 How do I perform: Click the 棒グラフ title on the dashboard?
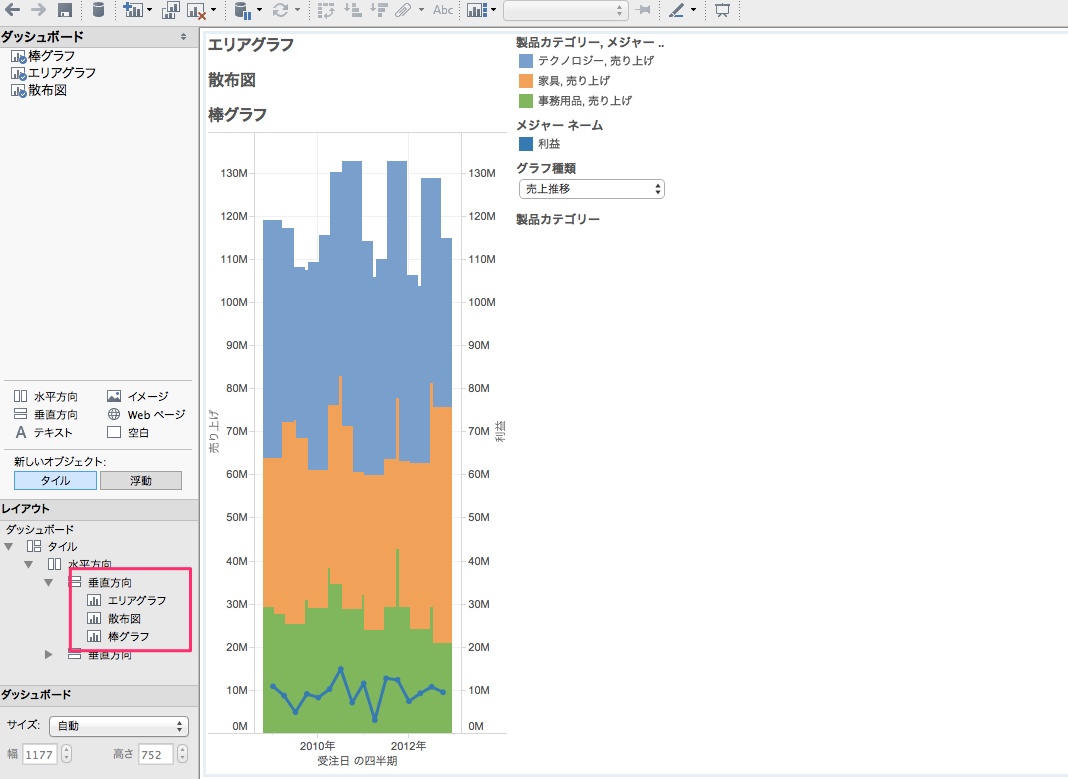pyautogui.click(x=237, y=114)
